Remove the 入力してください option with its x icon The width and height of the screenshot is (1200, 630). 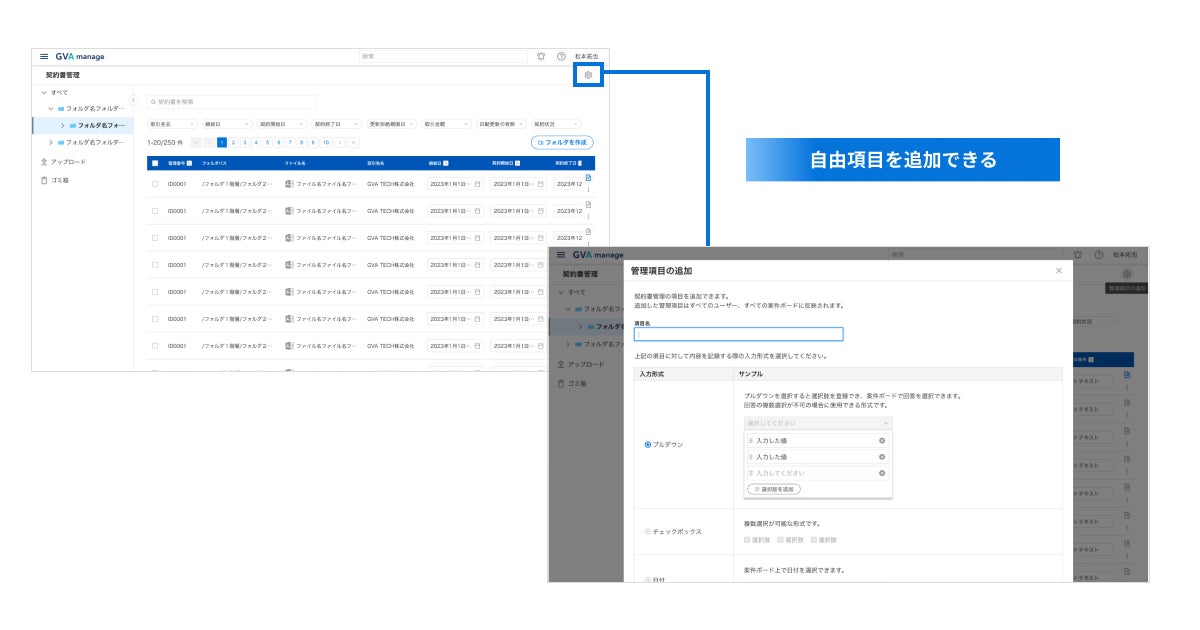(882, 472)
